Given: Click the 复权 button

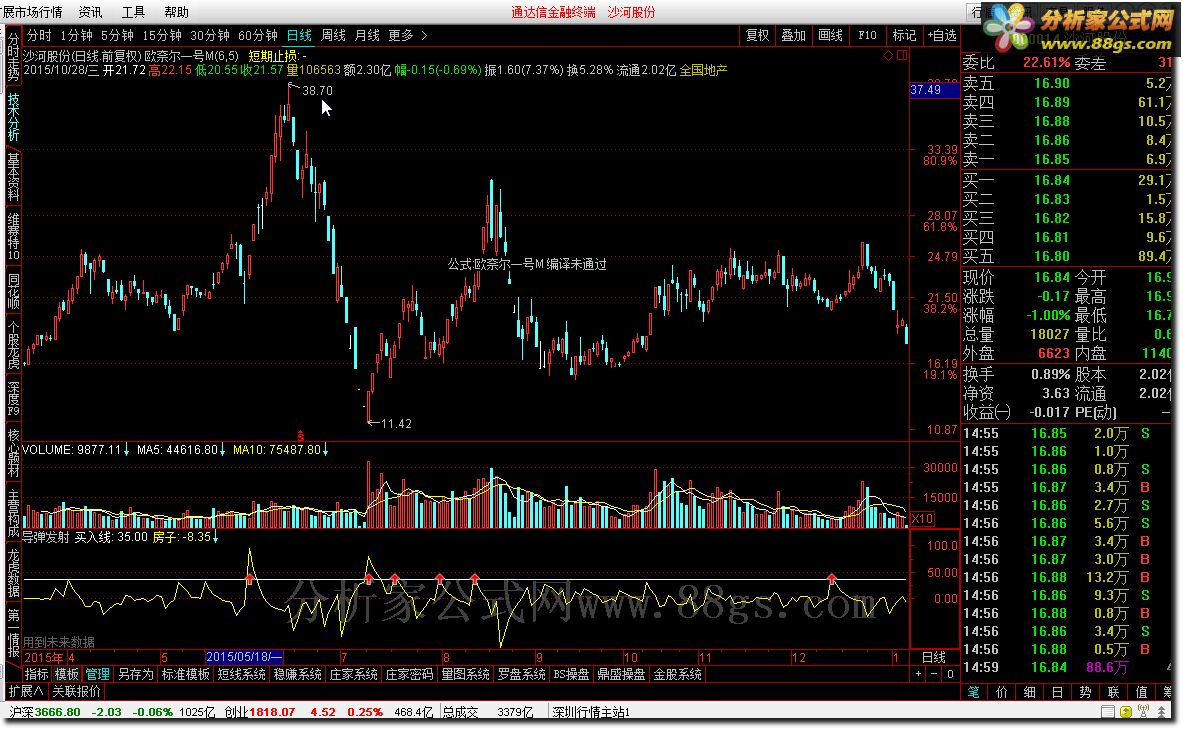Looking at the screenshot, I should pyautogui.click(x=757, y=35).
